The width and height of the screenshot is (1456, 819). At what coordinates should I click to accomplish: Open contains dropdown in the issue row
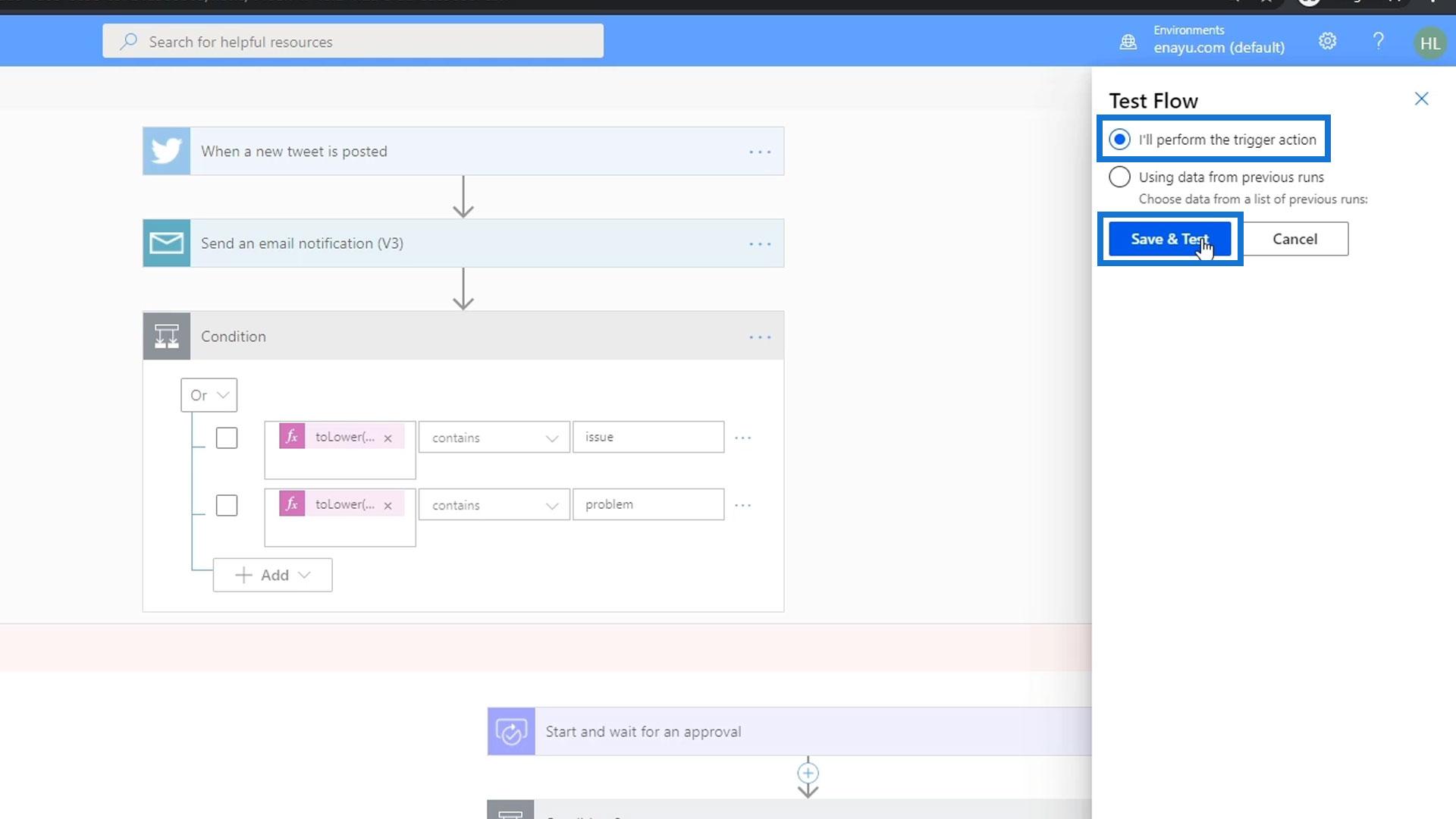[494, 438]
